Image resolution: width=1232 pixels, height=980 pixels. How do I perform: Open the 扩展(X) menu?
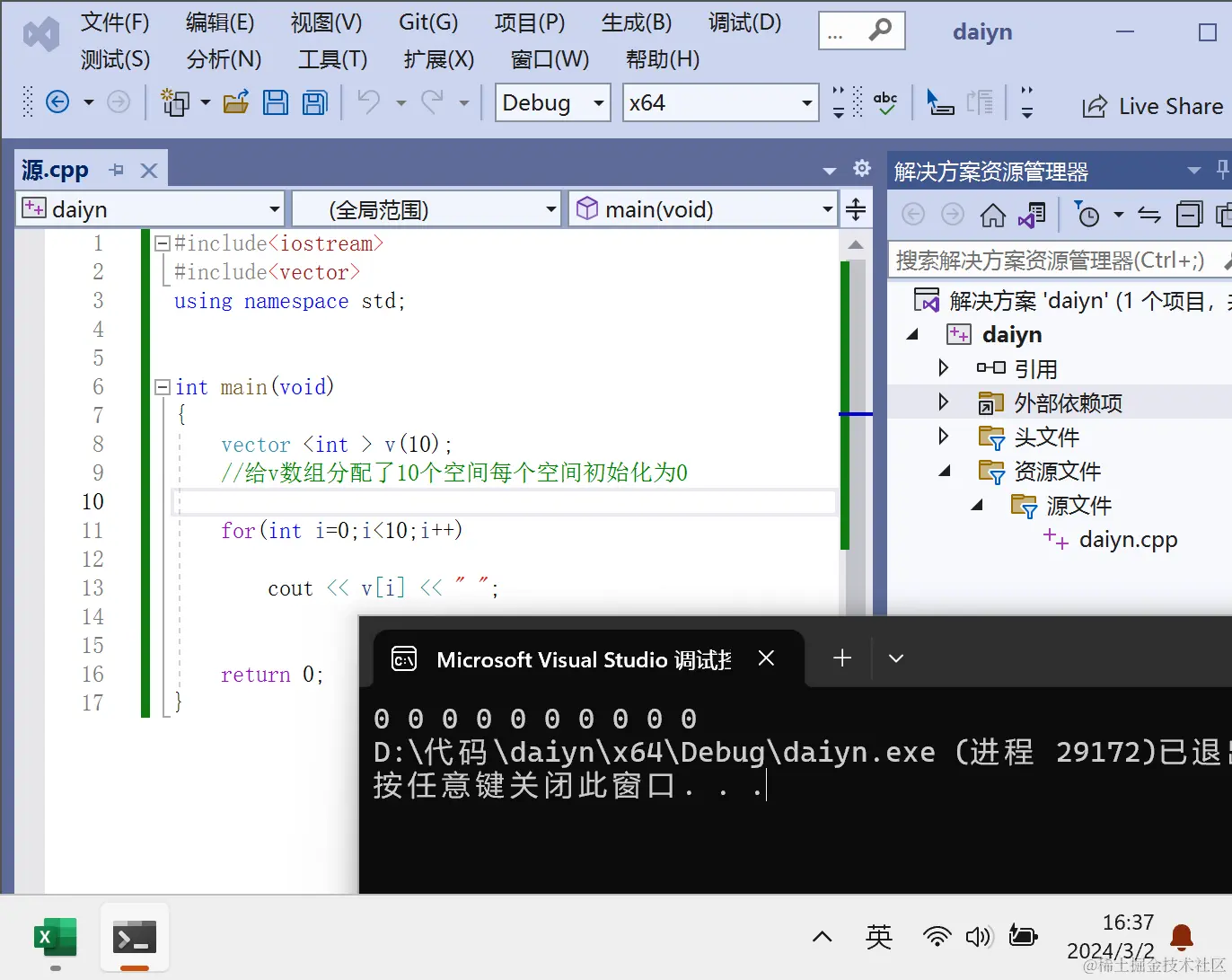pos(439,59)
